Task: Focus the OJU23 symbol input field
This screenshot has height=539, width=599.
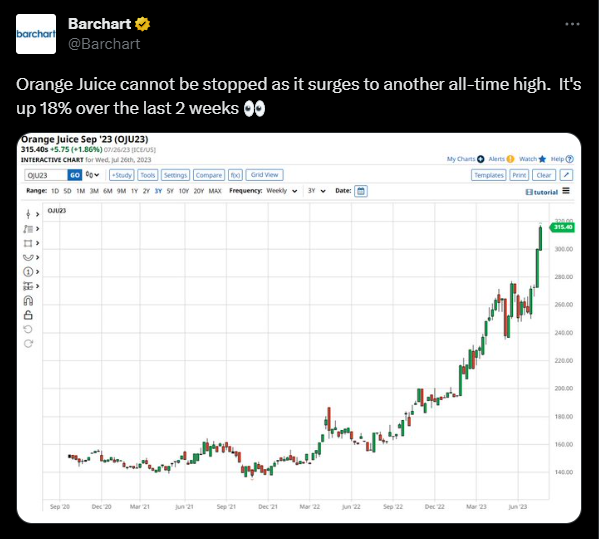Action: pyautogui.click(x=46, y=175)
